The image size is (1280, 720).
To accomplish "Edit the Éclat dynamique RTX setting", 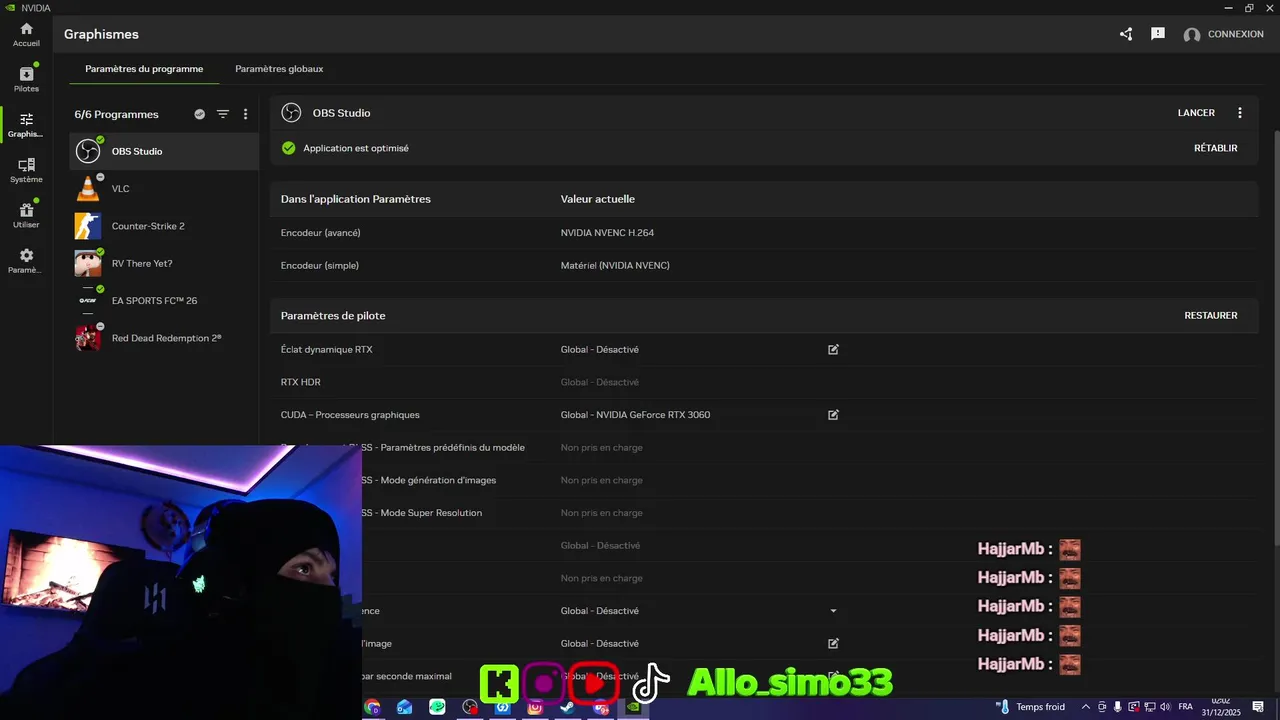I will [833, 349].
